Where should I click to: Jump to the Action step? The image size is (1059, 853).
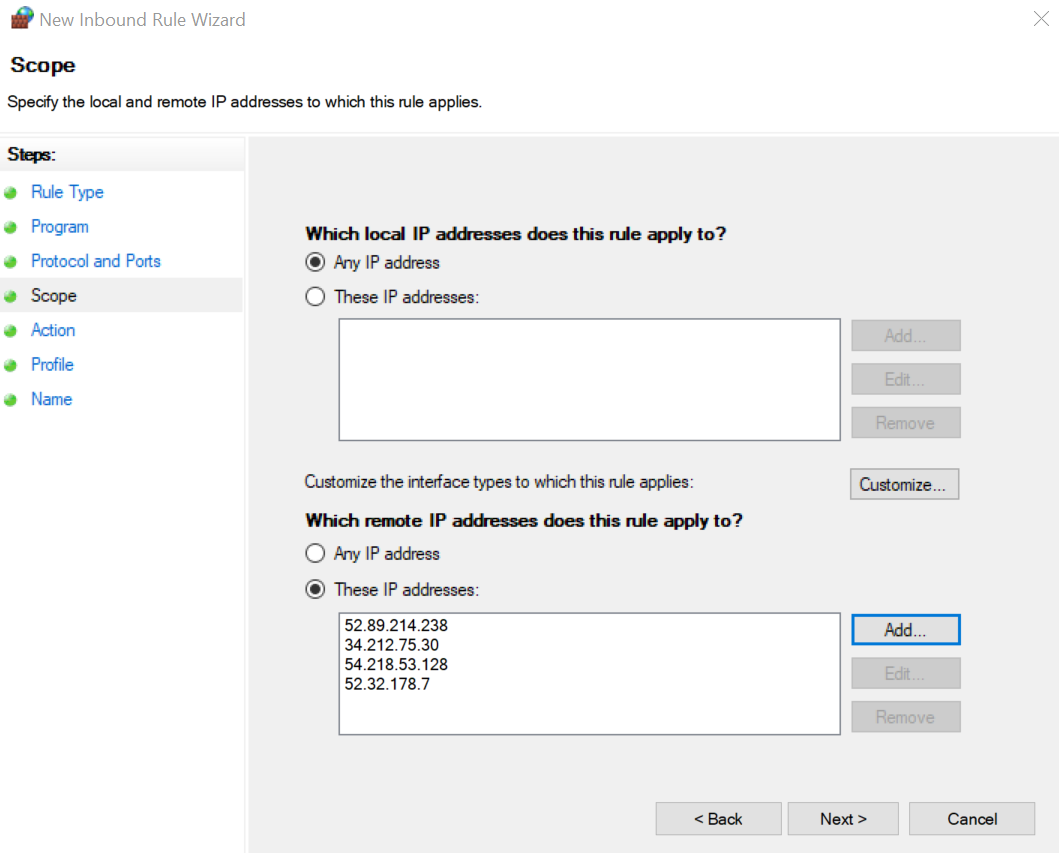(53, 330)
